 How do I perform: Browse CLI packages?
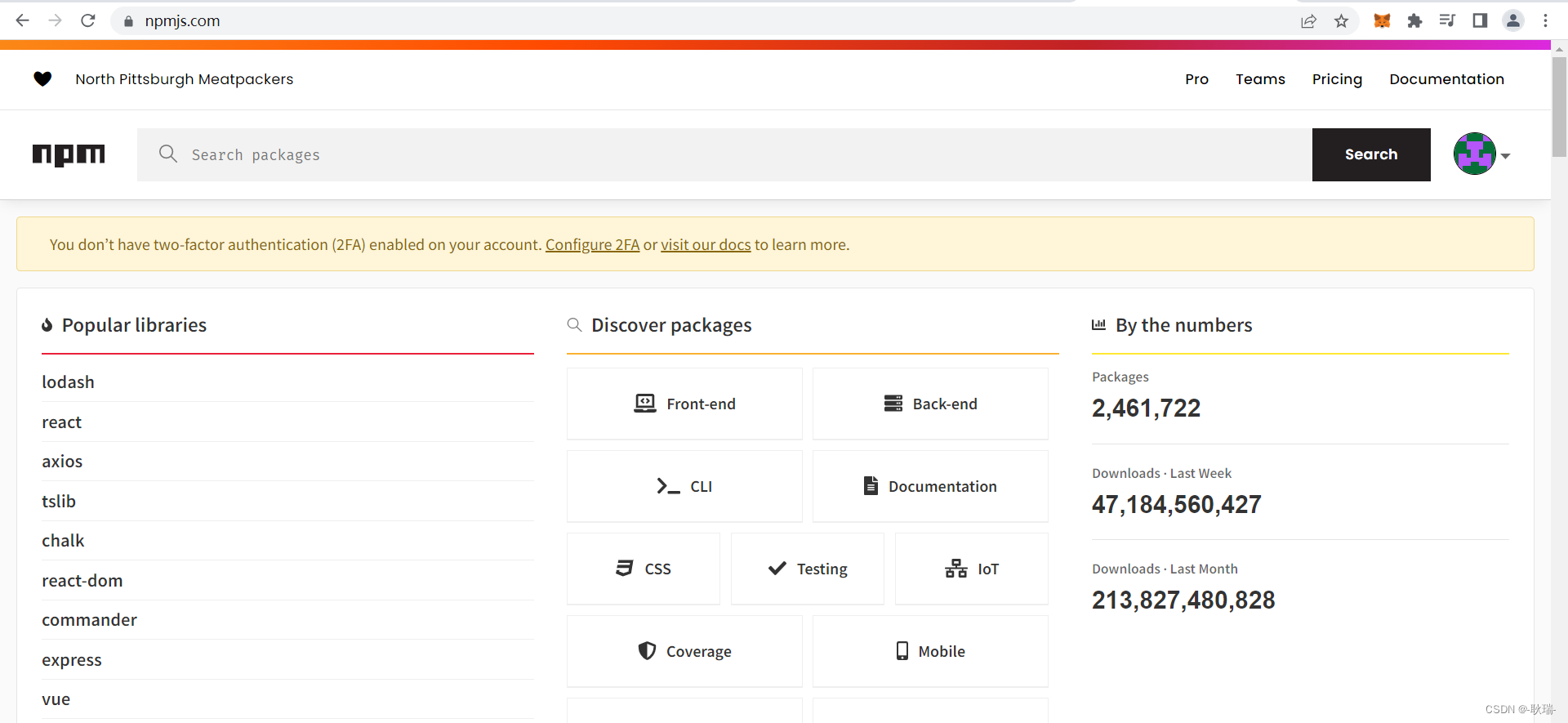684,486
